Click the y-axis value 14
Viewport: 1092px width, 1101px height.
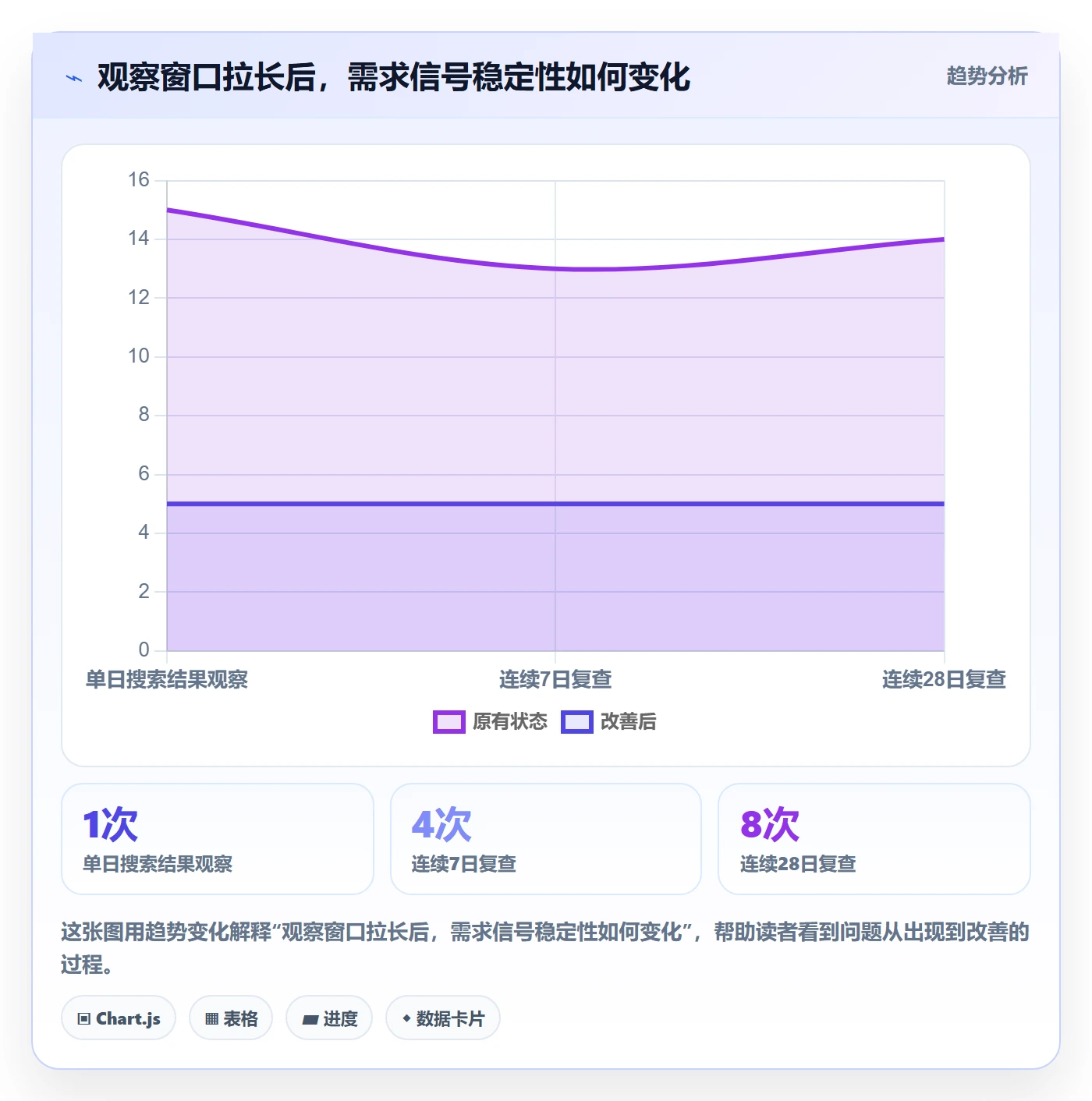(x=139, y=239)
